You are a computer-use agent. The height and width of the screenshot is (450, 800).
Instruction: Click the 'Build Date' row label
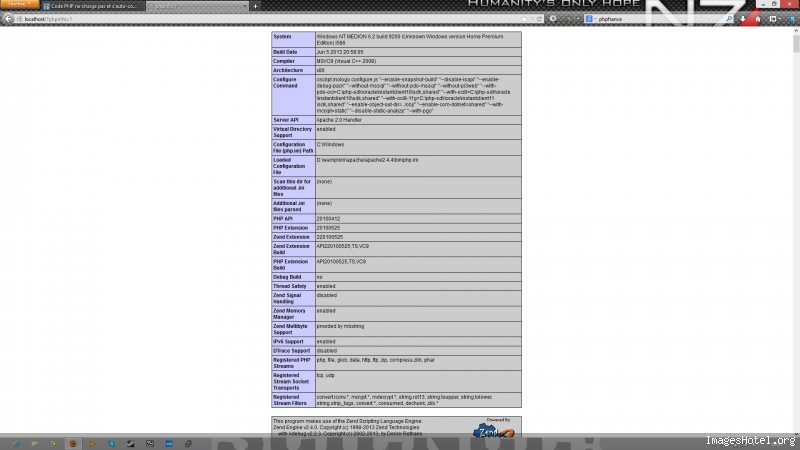coord(285,52)
